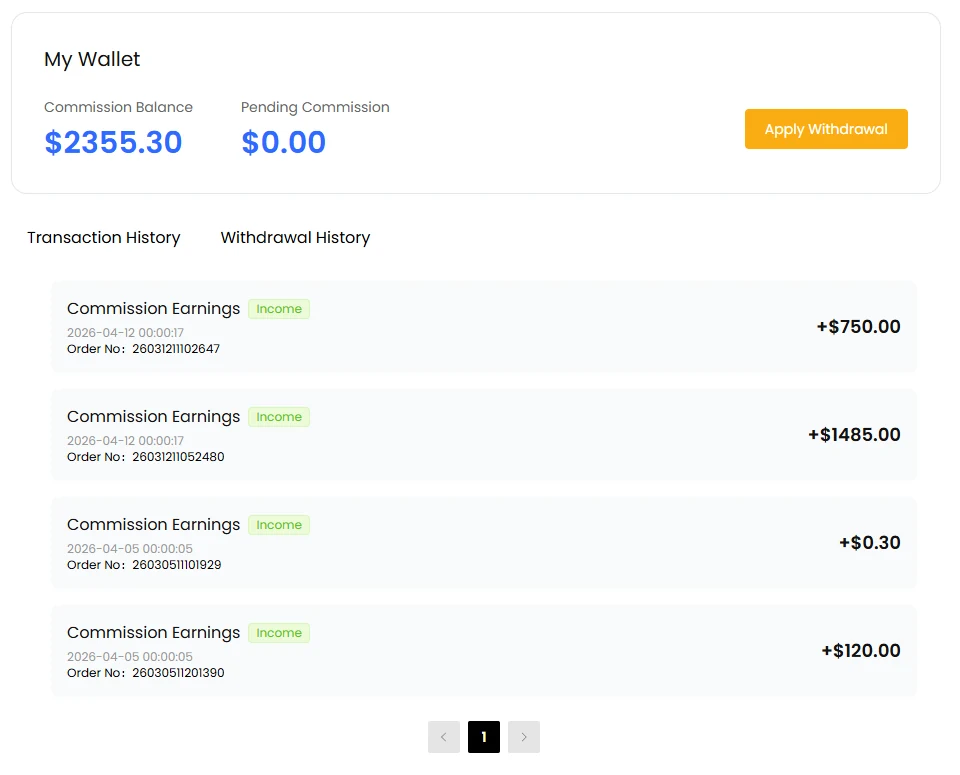Image resolution: width=960 pixels, height=775 pixels.
Task: Click the Commission Earnings title on the +$0.30 row
Action: 153,525
